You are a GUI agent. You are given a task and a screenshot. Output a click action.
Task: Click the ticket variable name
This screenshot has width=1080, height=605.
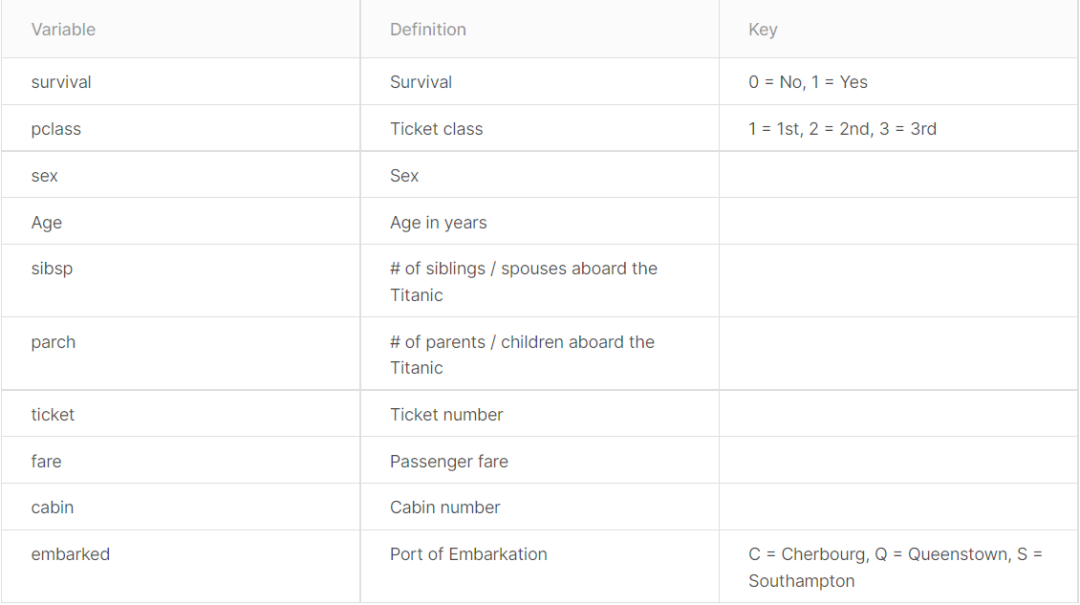tap(52, 415)
